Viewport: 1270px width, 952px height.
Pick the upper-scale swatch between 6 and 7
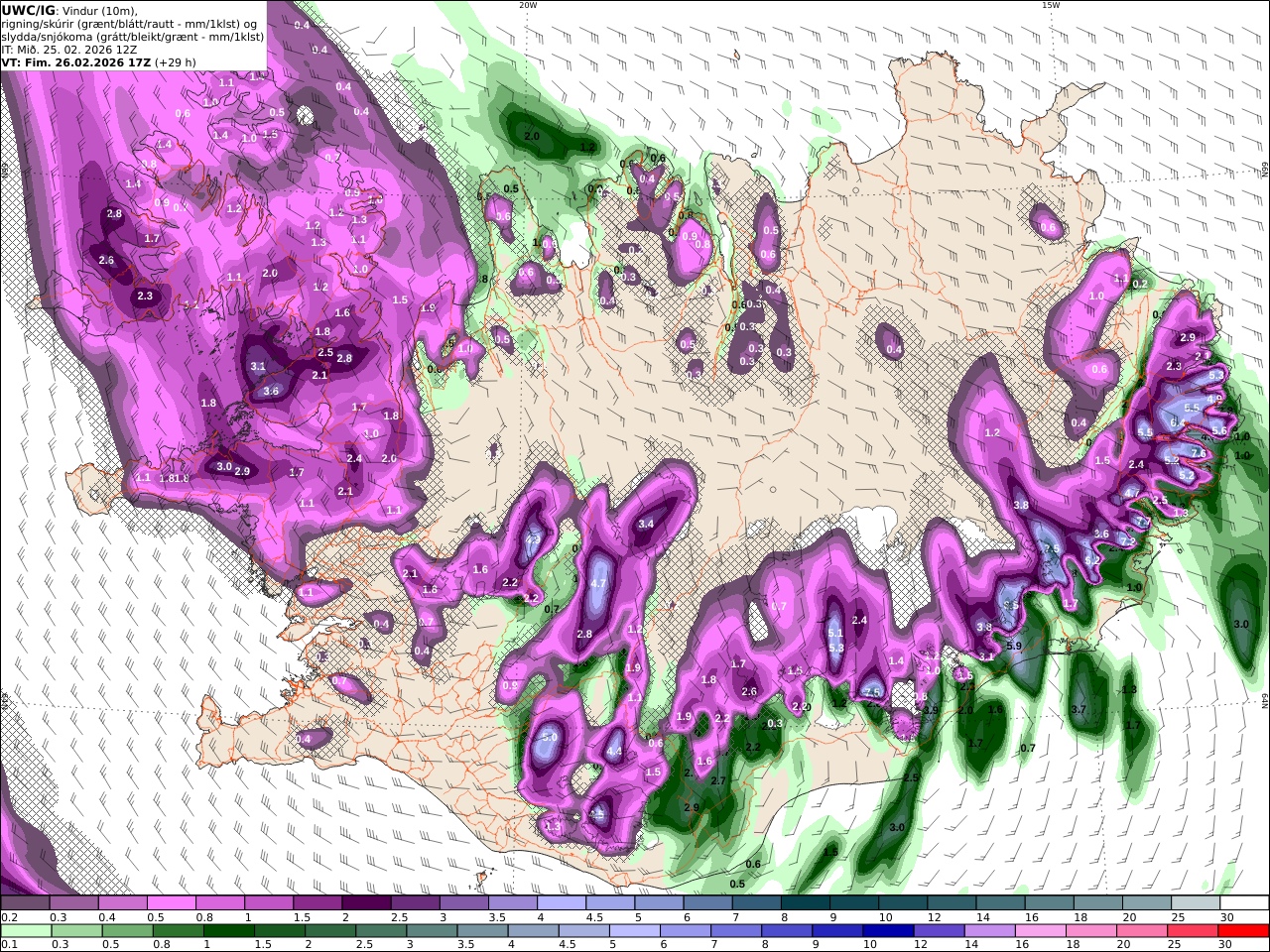tap(707, 903)
